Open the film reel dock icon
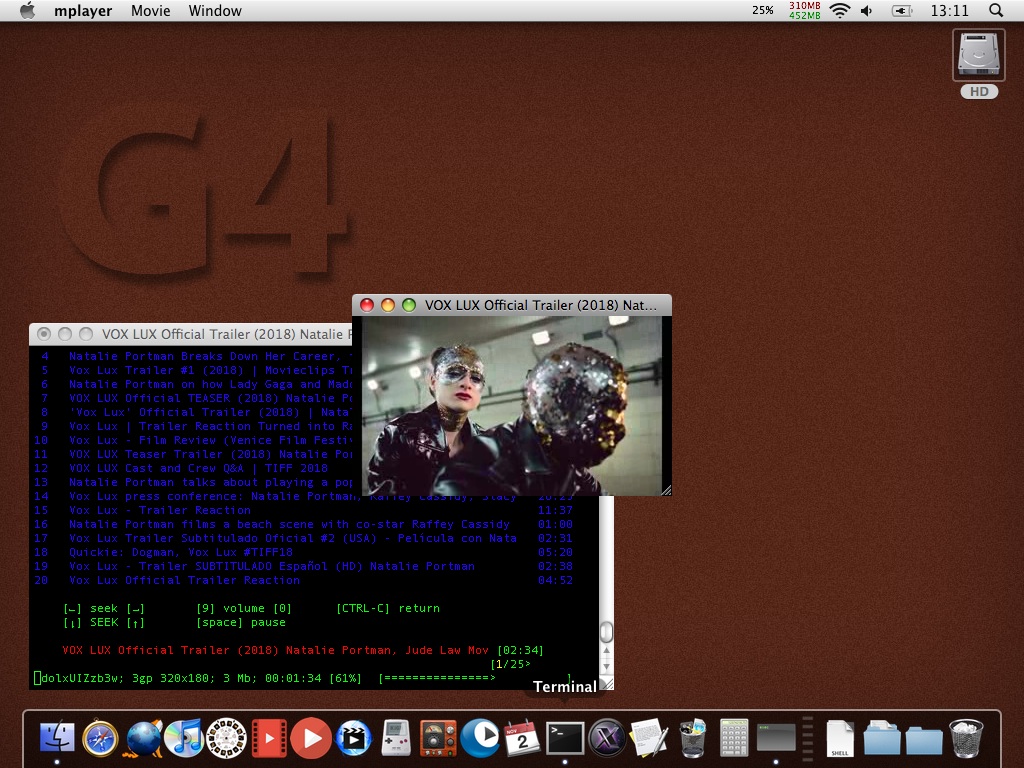Image resolution: width=1024 pixels, height=768 pixels. point(227,738)
